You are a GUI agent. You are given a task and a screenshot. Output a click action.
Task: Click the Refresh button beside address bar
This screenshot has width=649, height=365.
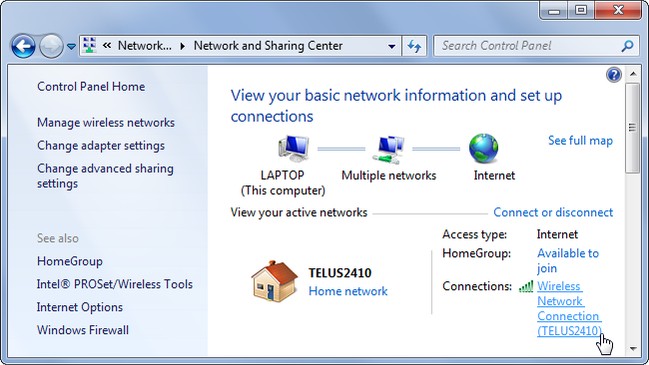[414, 46]
